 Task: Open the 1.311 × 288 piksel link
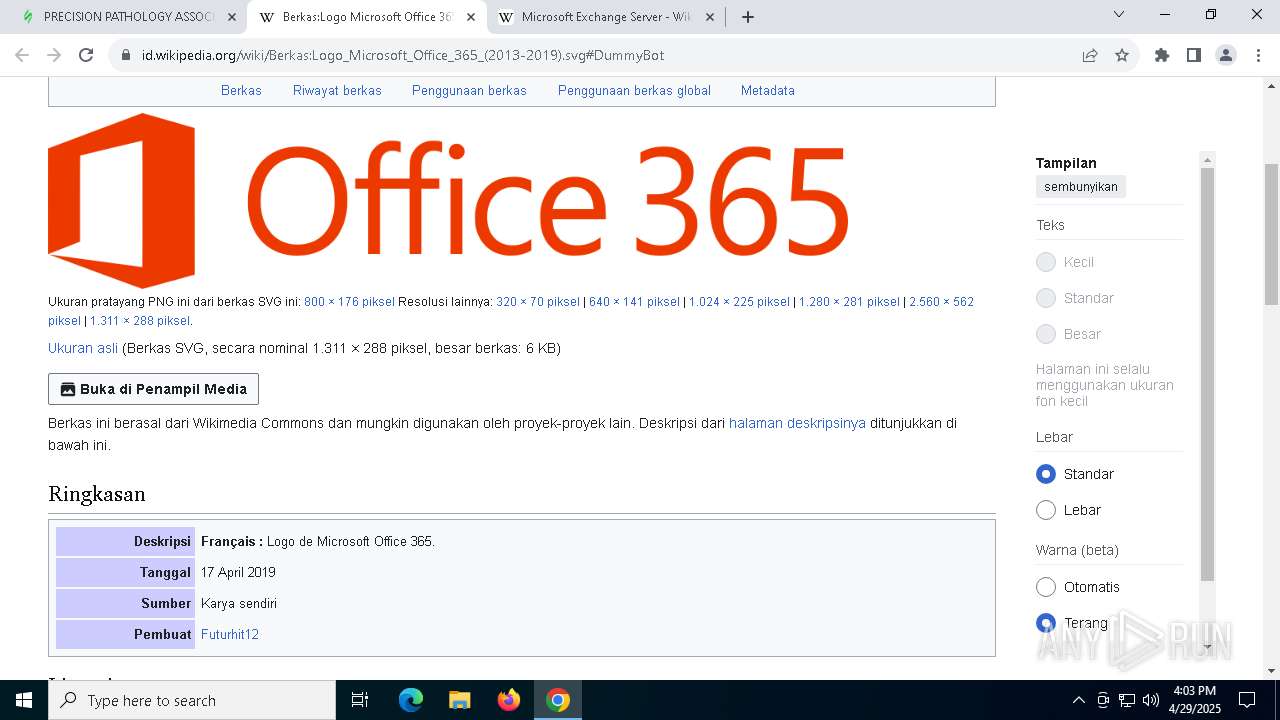click(140, 321)
